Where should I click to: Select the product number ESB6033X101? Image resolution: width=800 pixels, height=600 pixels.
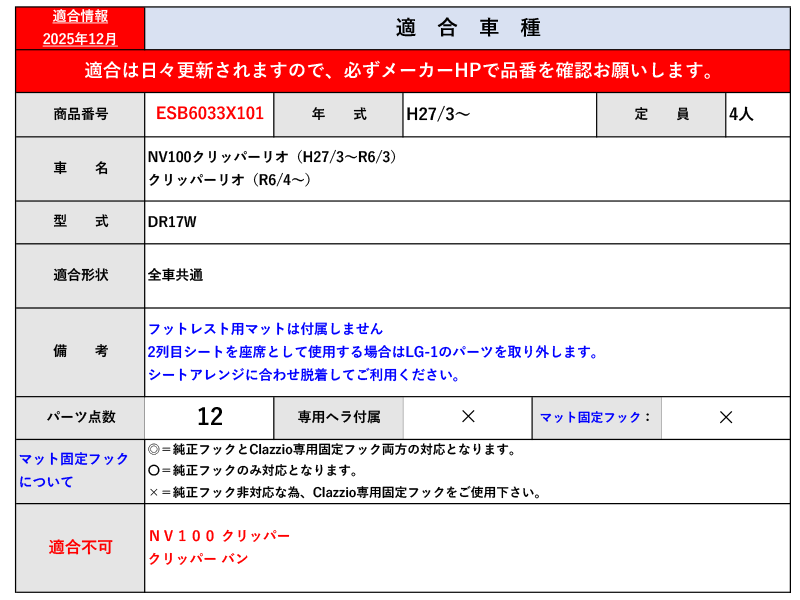210,114
